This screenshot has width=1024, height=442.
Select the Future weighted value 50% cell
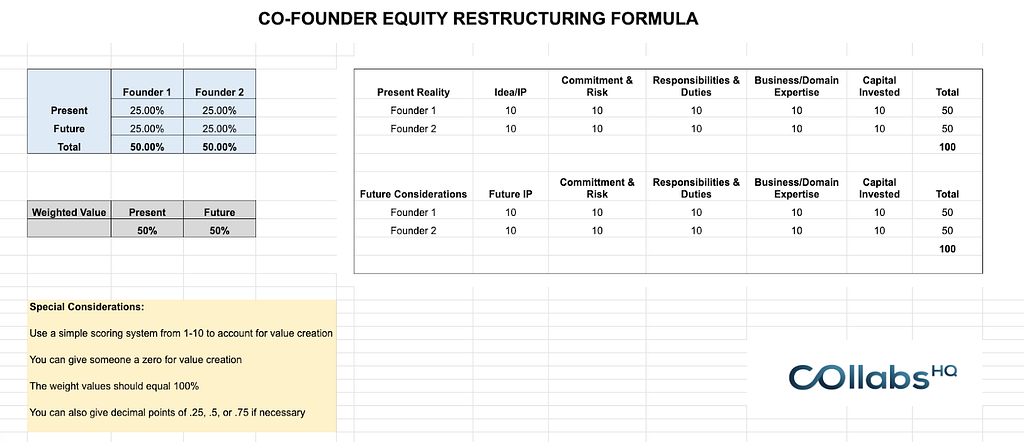[x=219, y=230]
